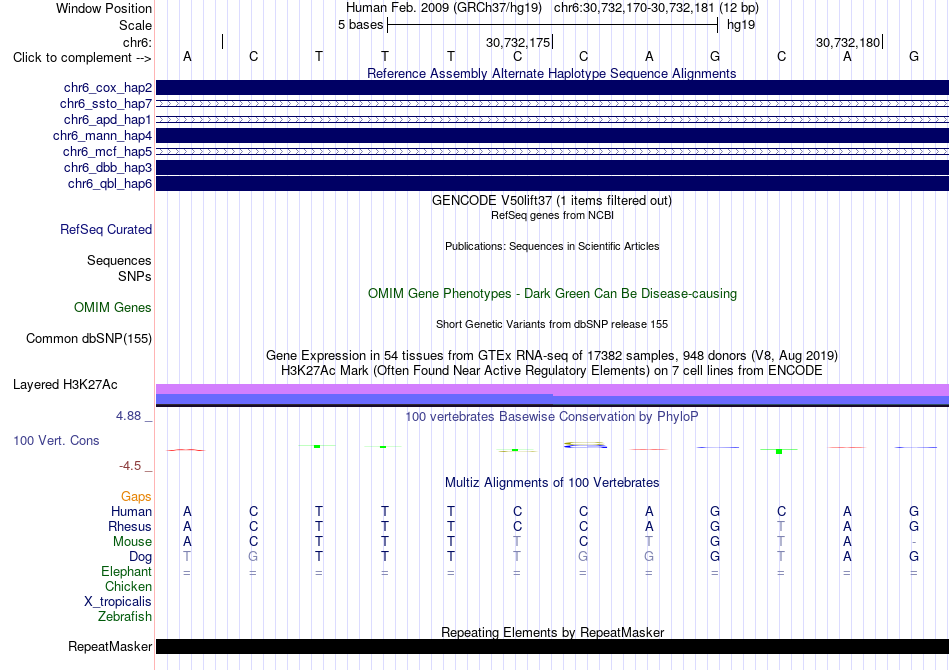This screenshot has width=950, height=670.
Task: Click the 4.88 PhyloP upper scale value
Action: click(x=128, y=416)
